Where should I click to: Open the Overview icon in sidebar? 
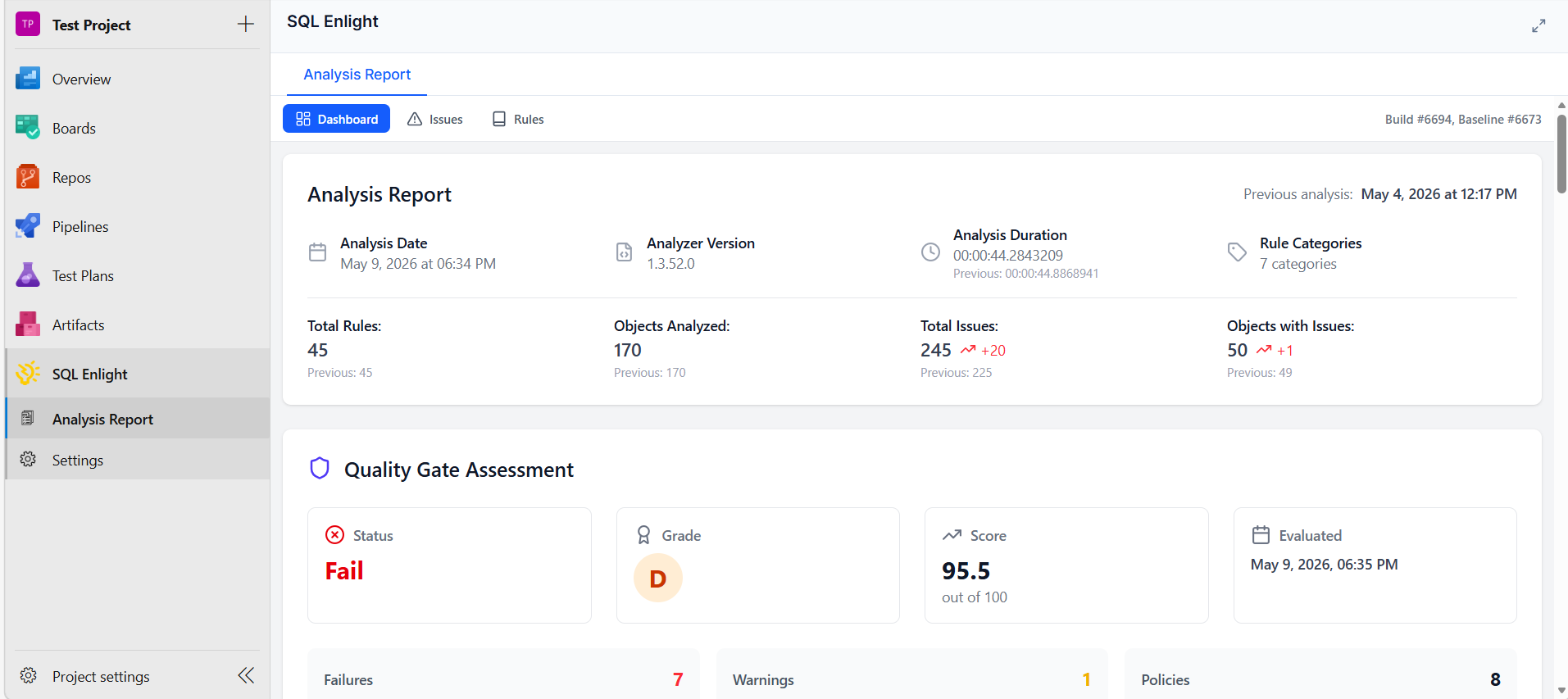[28, 79]
